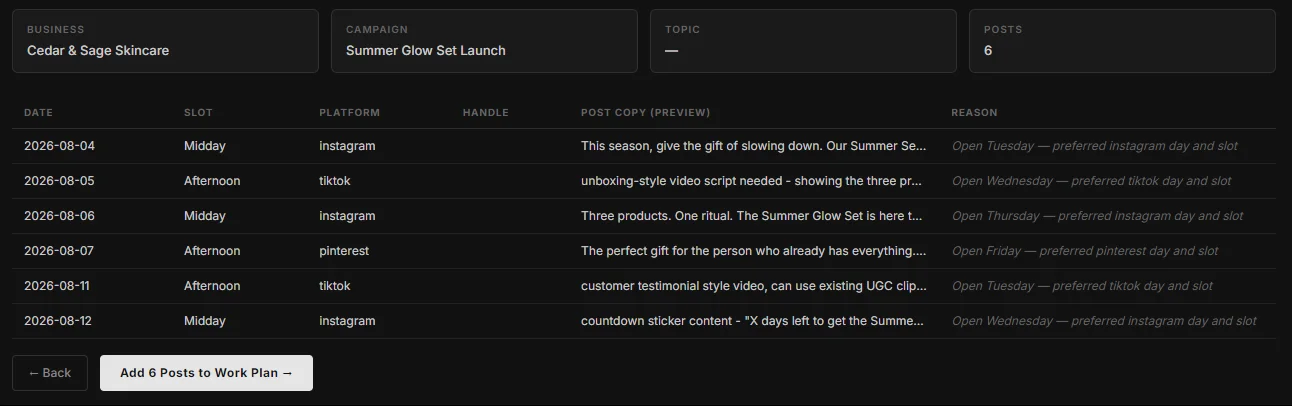Screen dimensions: 1292x406
Task: Click reason 'Open Wednesday — preferred tiktok day'
Action: click(x=1092, y=181)
